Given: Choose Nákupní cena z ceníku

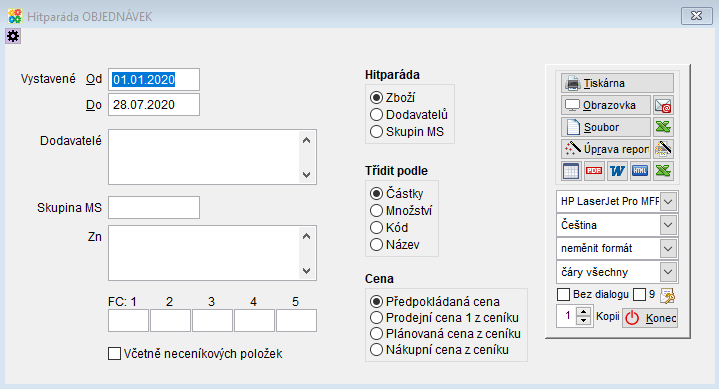Looking at the screenshot, I should click(439, 350).
